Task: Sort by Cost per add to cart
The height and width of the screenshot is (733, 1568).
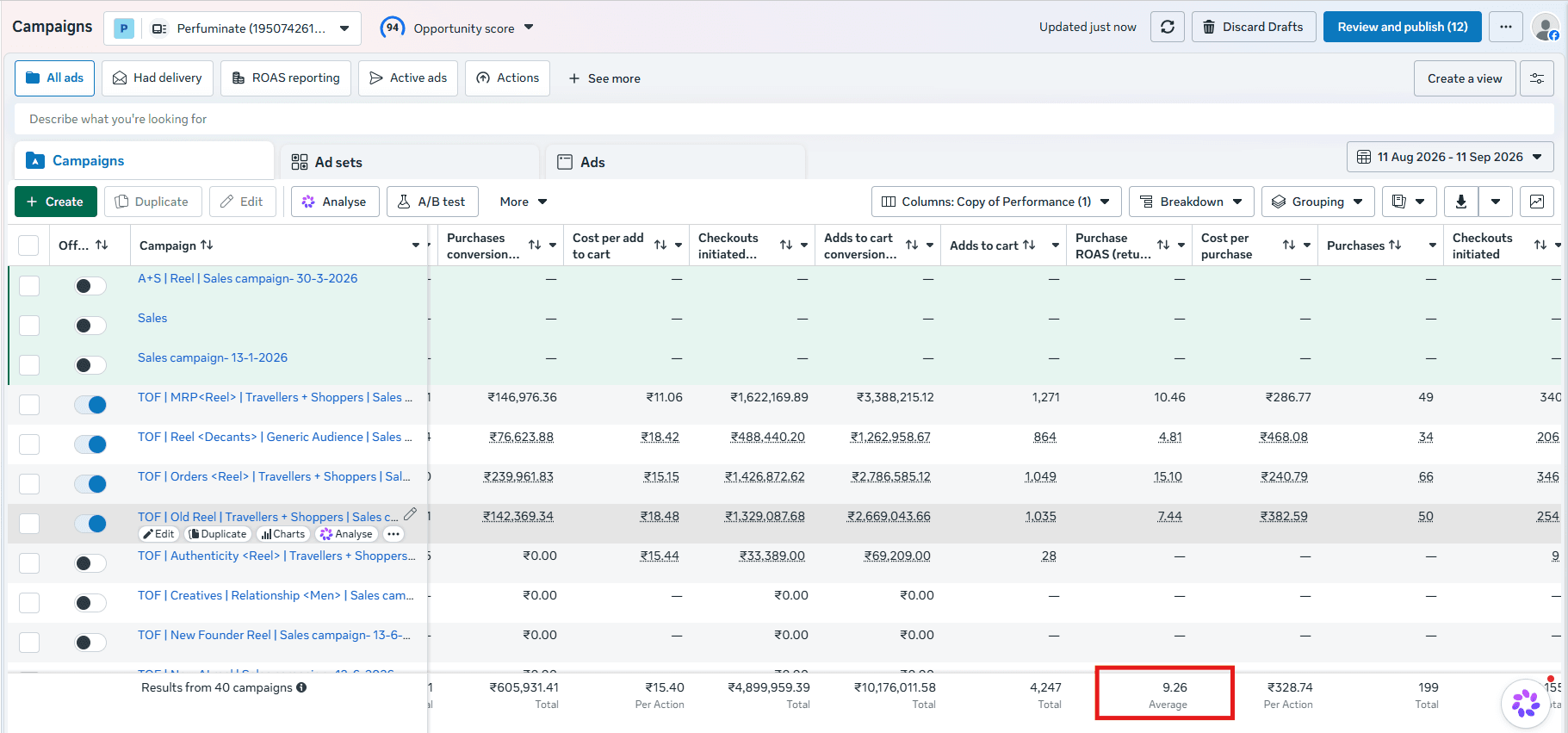Action: click(x=660, y=245)
